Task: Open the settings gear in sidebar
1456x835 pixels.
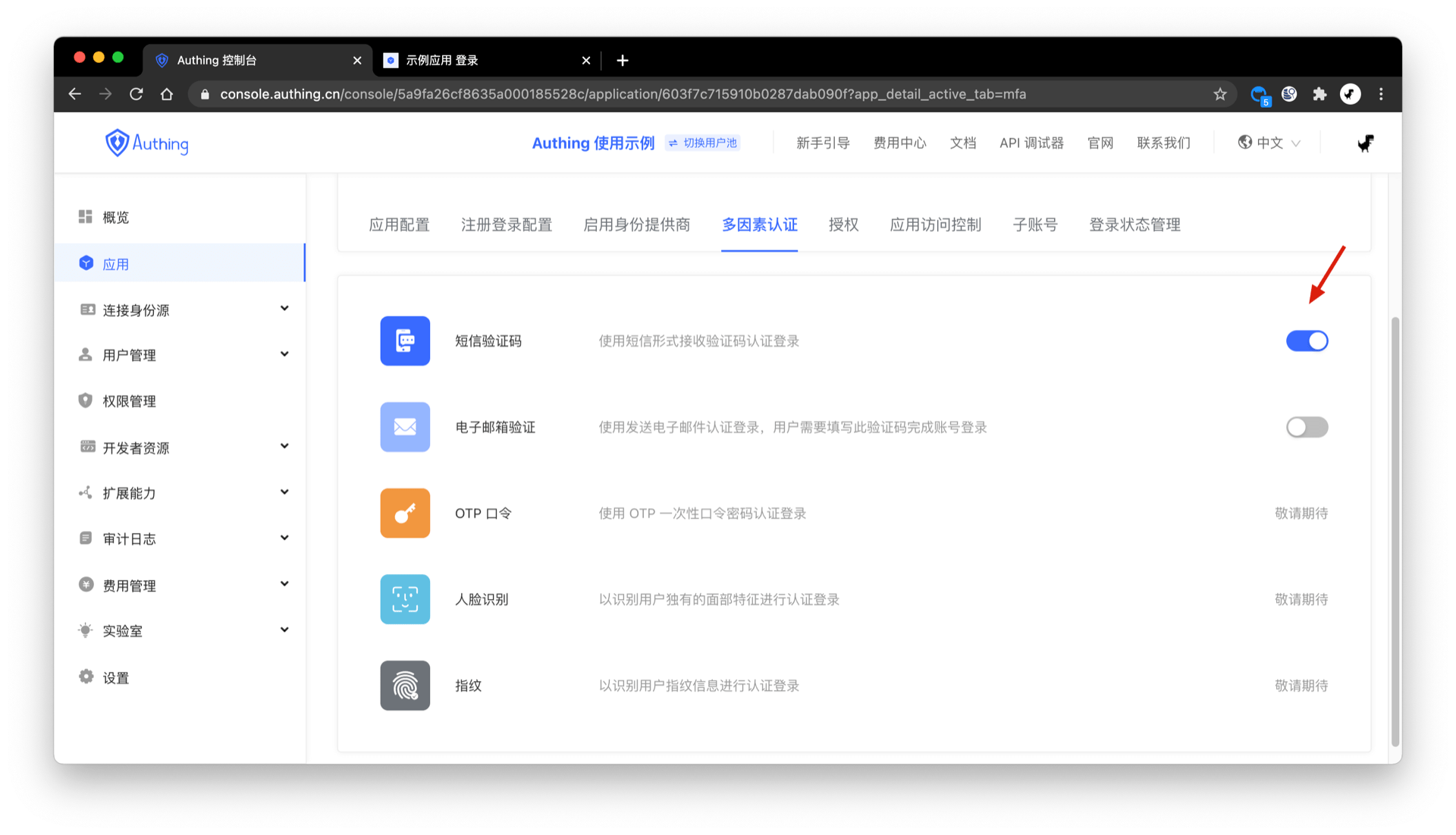Action: 86,676
